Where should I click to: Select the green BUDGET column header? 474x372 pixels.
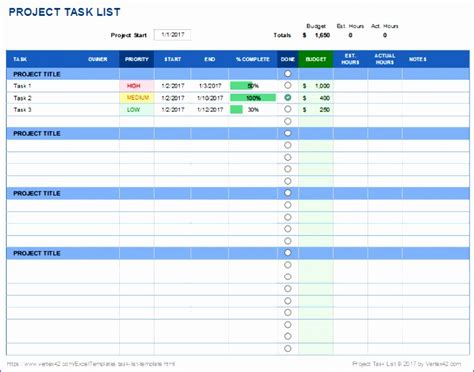click(x=316, y=59)
